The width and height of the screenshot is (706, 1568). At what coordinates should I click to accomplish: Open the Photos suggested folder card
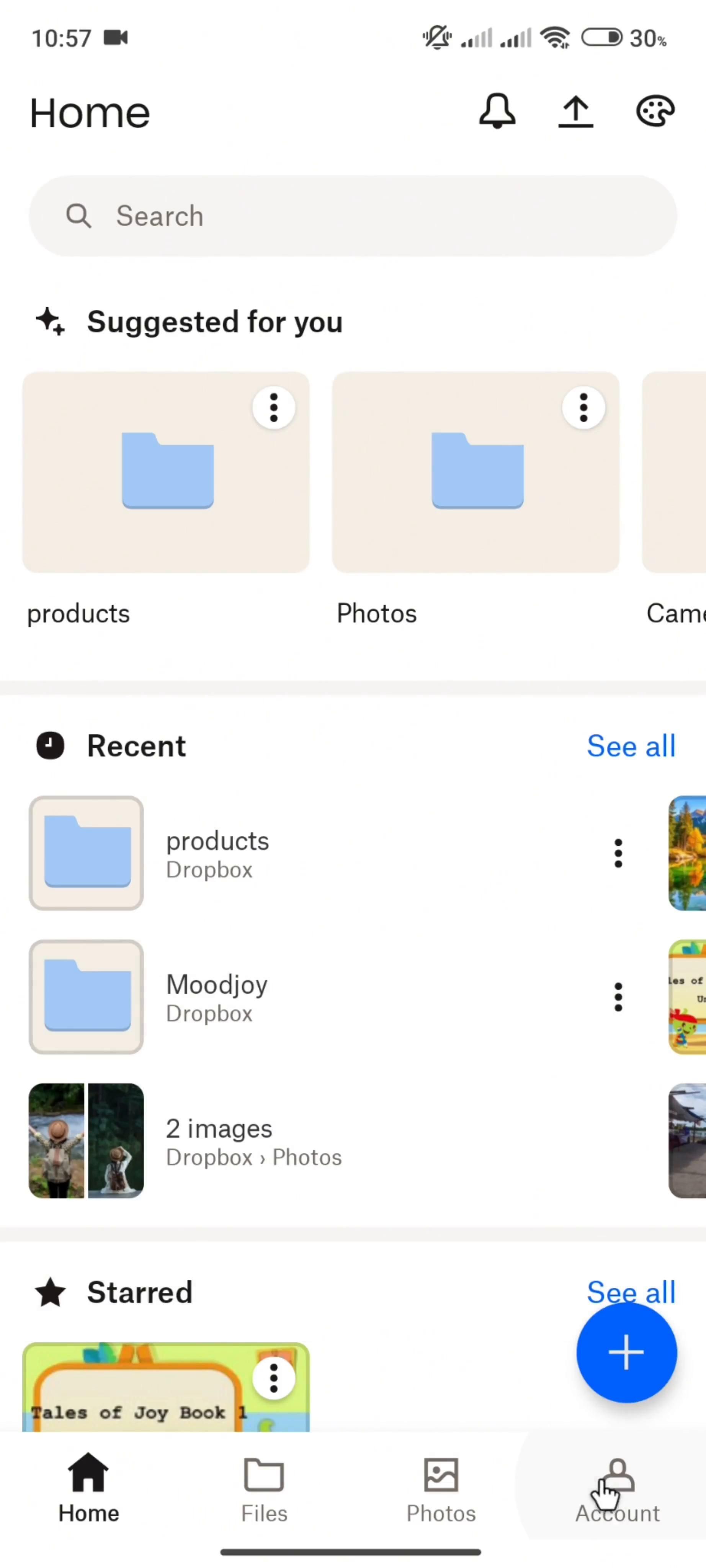(475, 472)
